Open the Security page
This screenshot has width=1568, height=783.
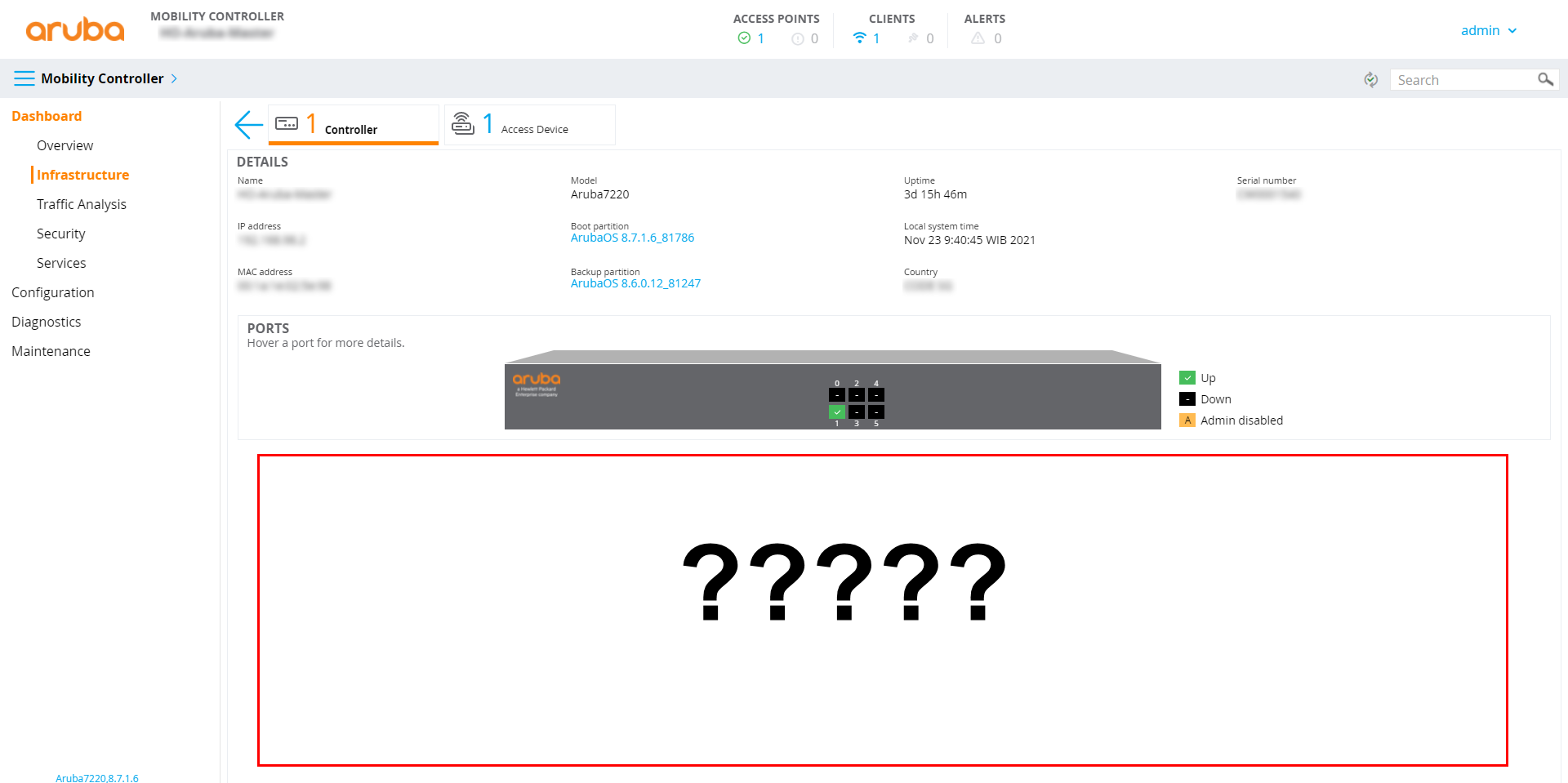click(60, 234)
